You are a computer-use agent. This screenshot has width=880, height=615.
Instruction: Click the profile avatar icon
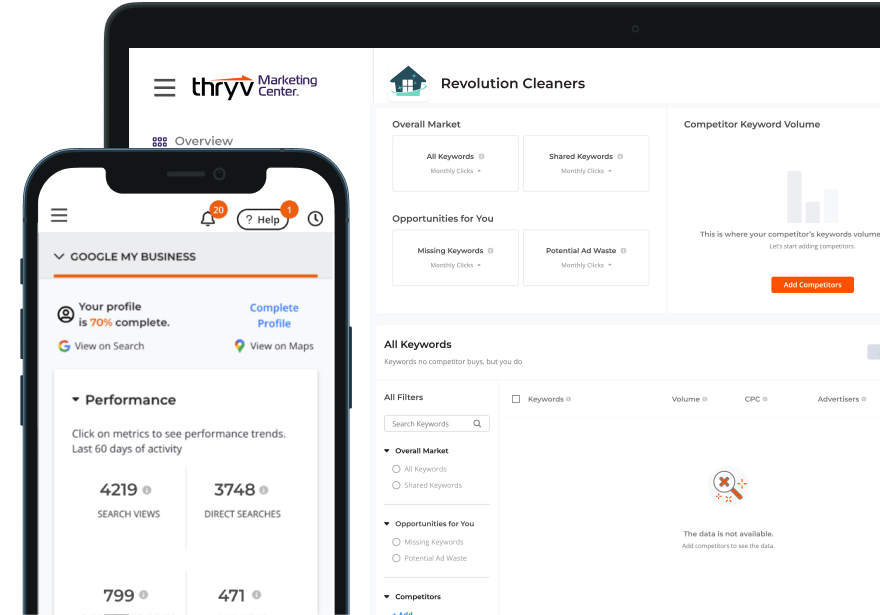coord(66,314)
